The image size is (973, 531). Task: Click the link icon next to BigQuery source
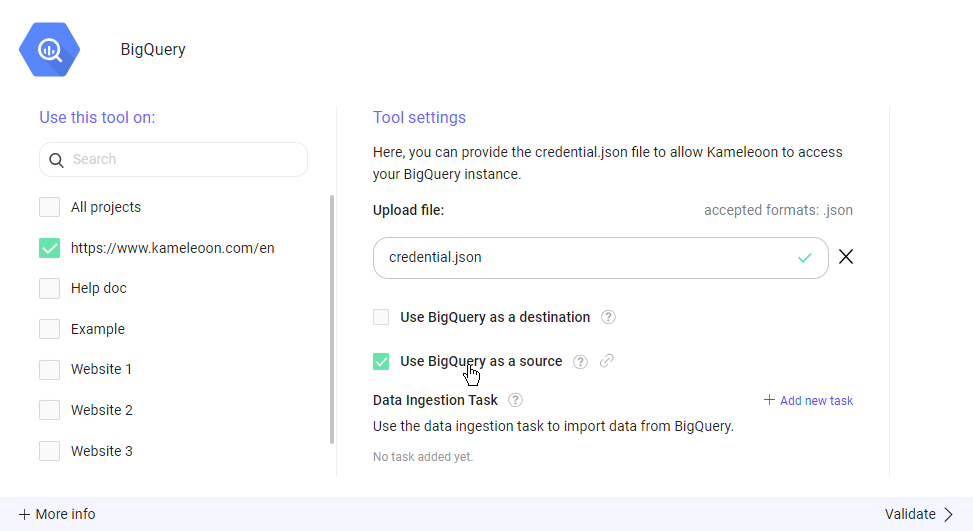606,361
